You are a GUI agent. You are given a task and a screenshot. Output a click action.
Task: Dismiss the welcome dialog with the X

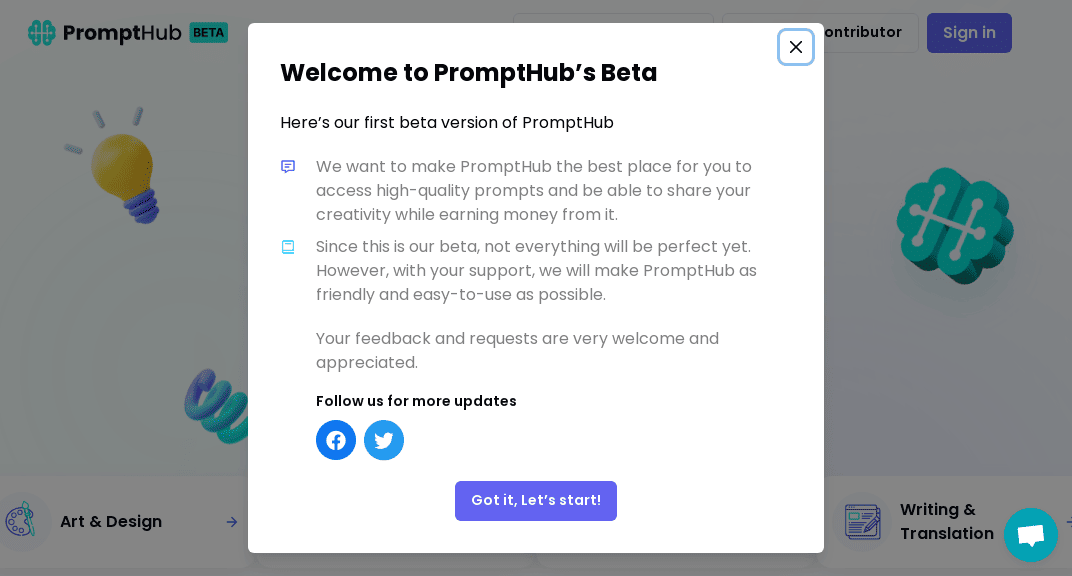click(796, 47)
